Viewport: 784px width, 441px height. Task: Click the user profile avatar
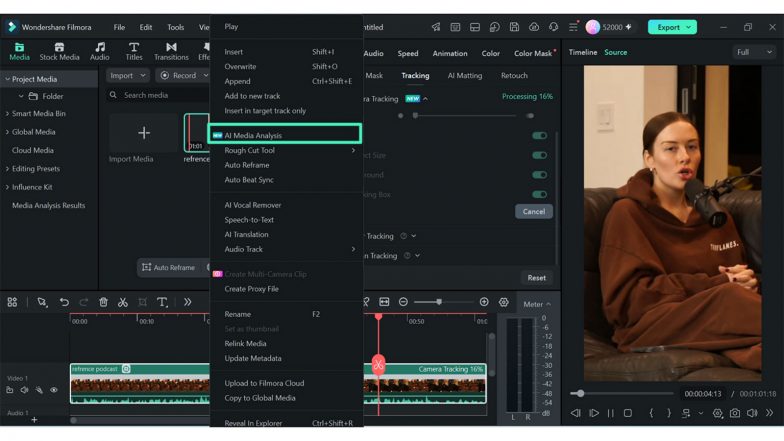tap(592, 27)
